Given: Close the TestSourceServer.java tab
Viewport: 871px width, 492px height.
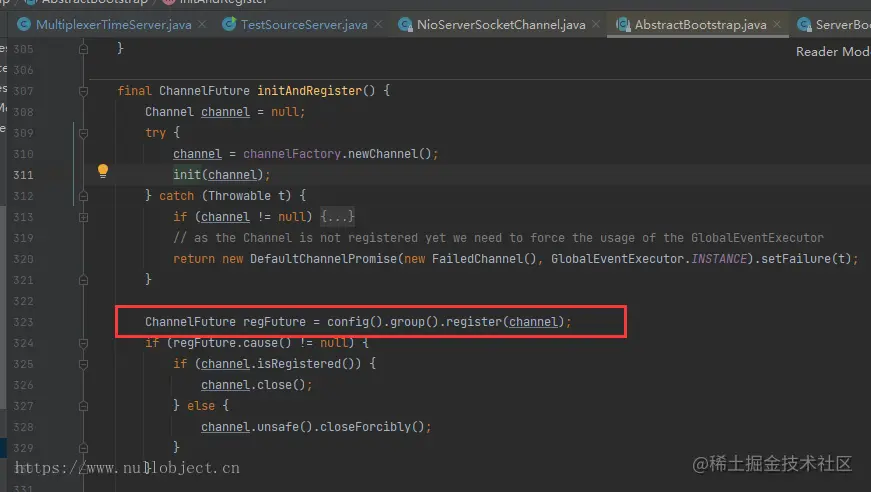Looking at the screenshot, I should coord(378,24).
